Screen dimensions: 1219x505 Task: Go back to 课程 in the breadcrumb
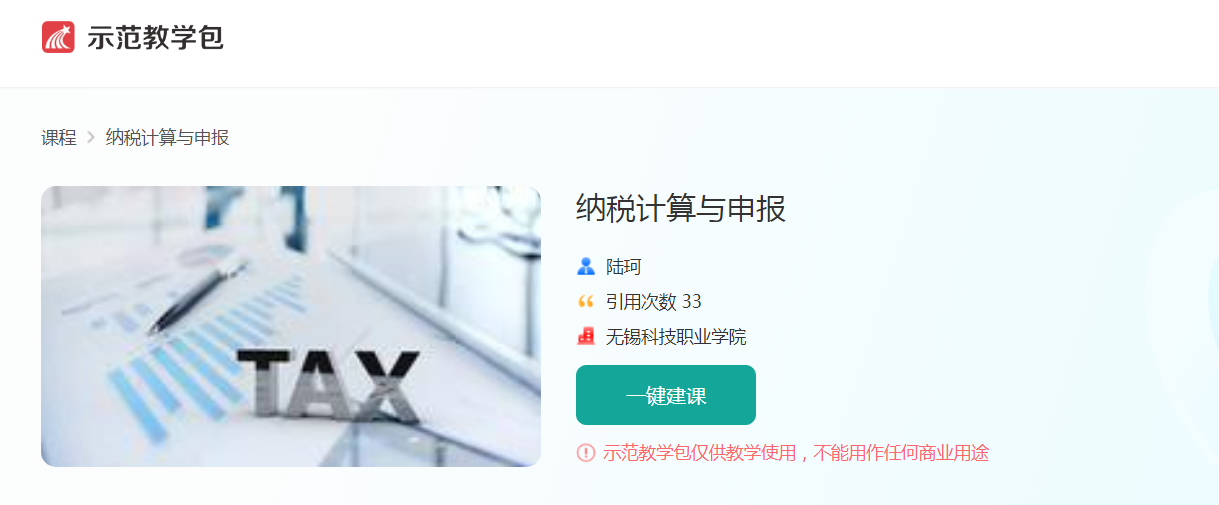click(59, 138)
